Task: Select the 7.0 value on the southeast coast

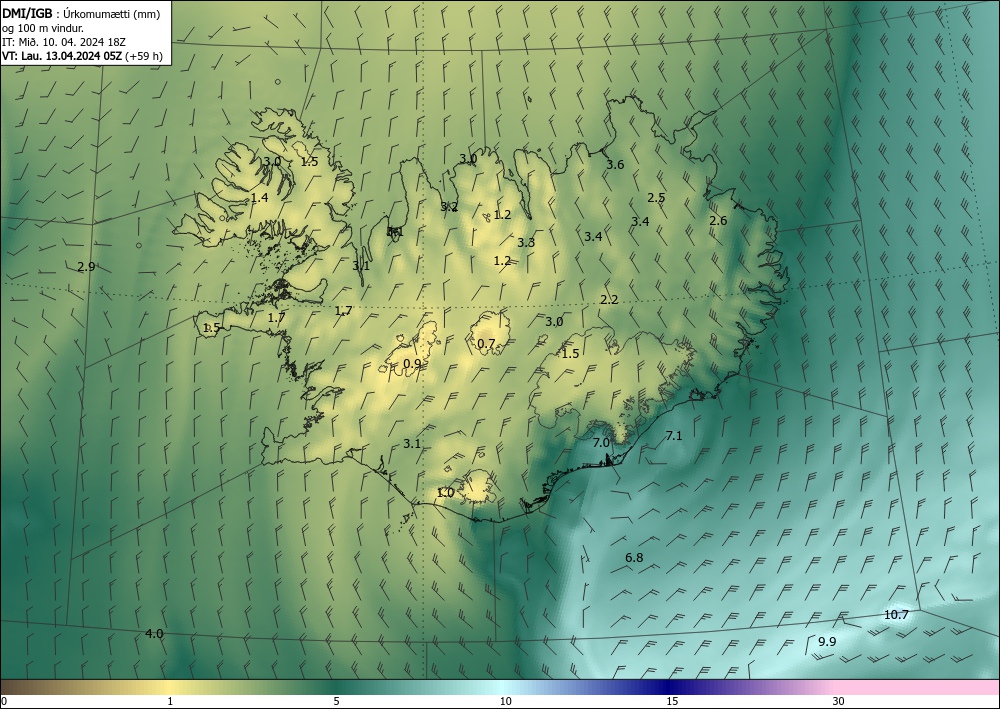Action: pos(601,442)
